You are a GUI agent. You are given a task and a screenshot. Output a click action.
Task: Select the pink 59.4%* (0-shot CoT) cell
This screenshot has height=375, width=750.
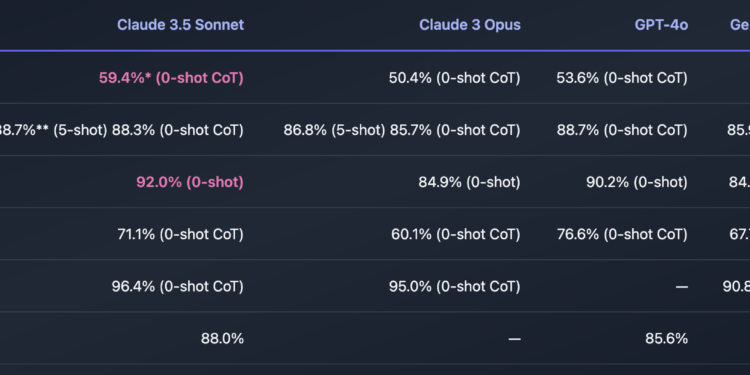(171, 78)
